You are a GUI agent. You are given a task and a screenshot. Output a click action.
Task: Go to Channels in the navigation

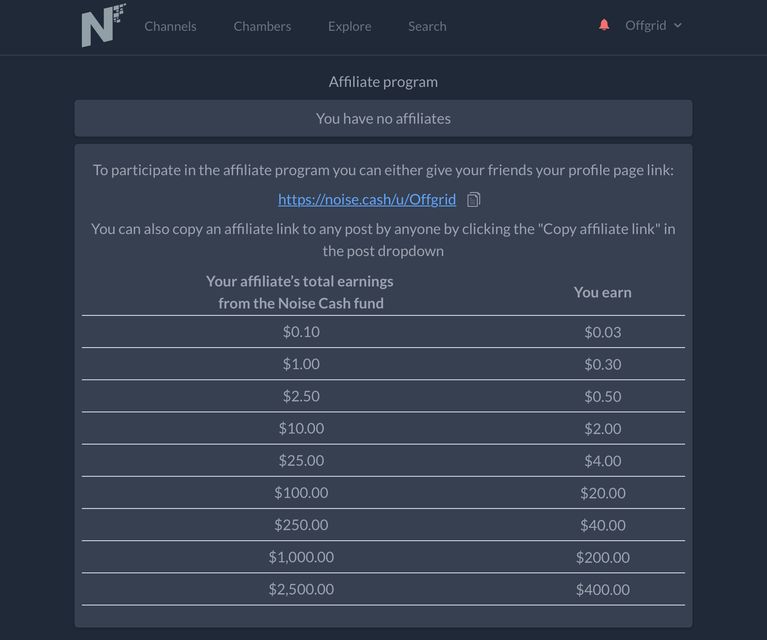(170, 26)
